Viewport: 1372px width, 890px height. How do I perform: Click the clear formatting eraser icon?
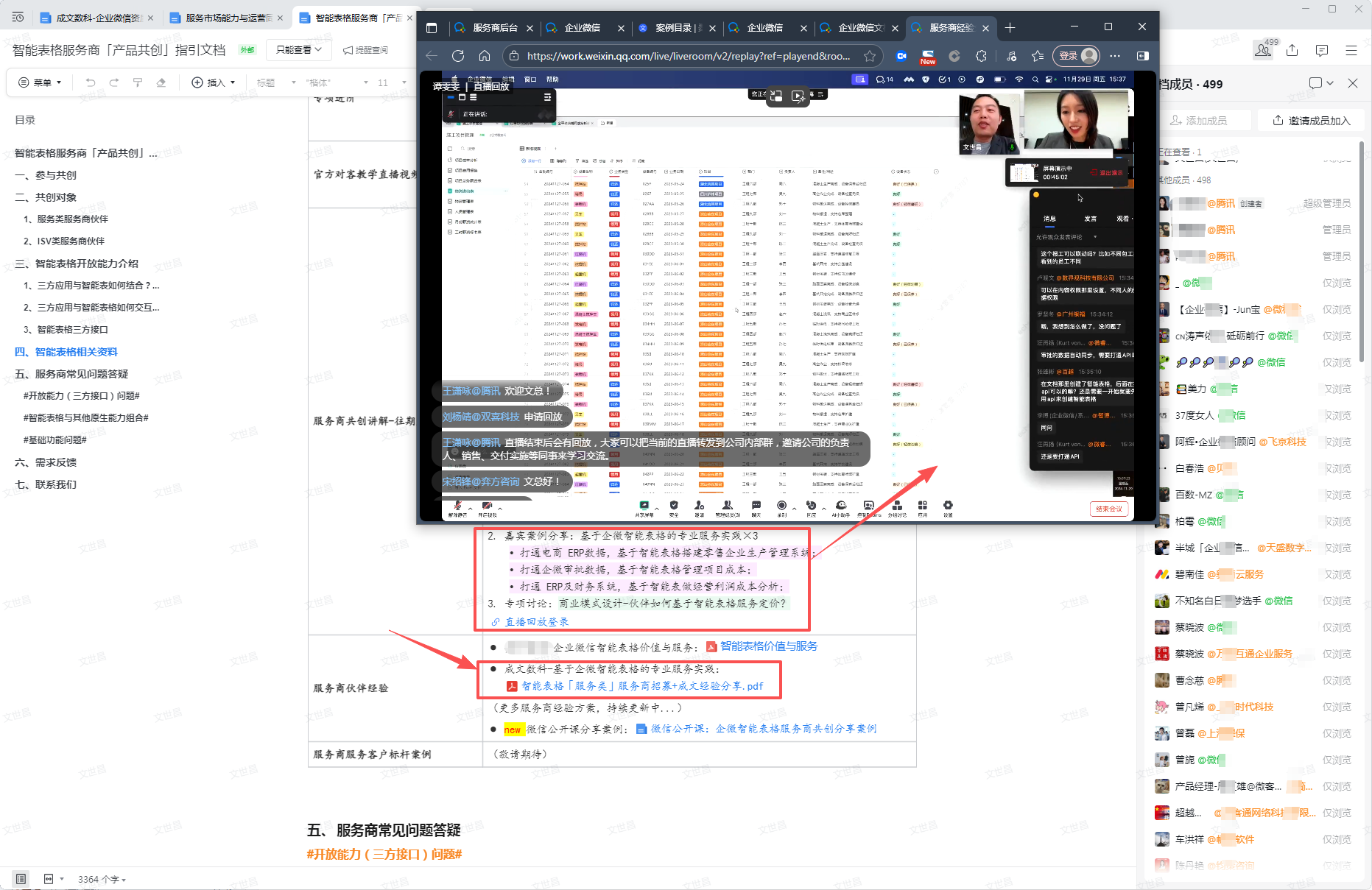coord(161,82)
